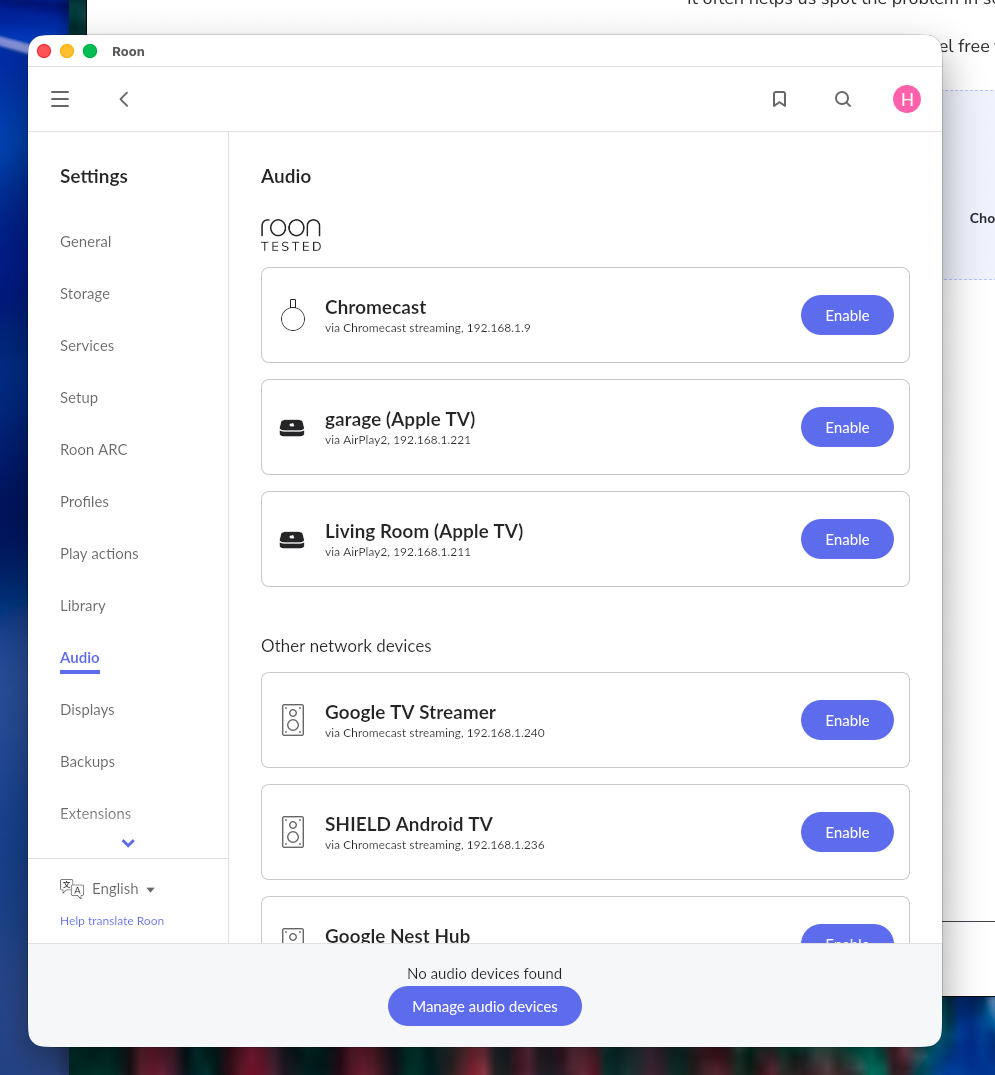Click the Google TV Streamer speaker icon

pyautogui.click(x=292, y=720)
